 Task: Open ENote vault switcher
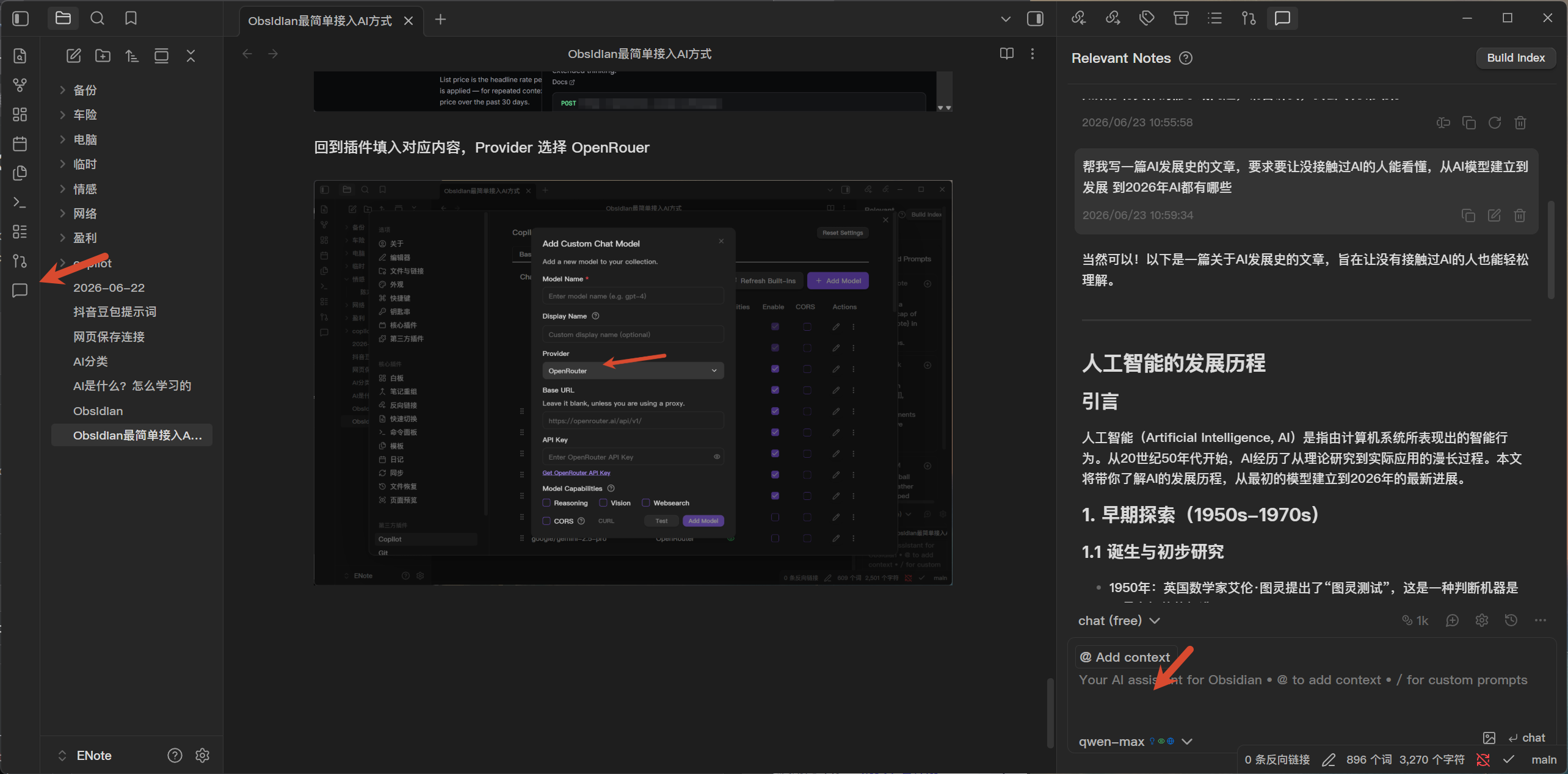(x=85, y=756)
